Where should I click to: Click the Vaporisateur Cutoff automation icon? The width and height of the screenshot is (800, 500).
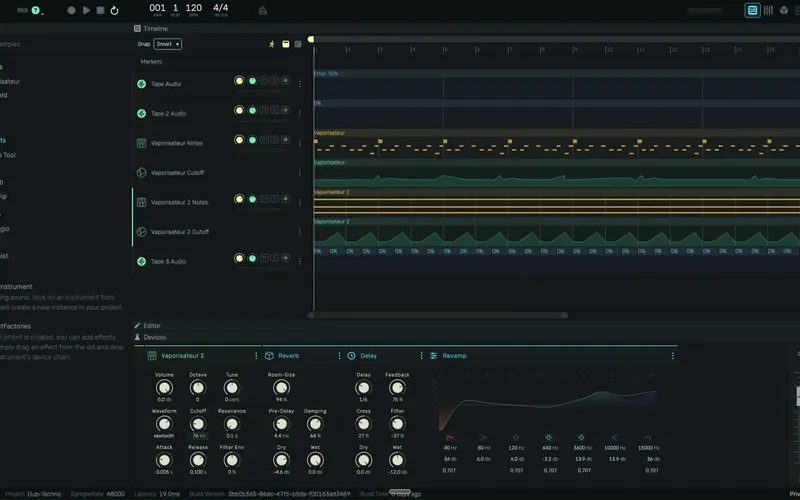click(141, 172)
